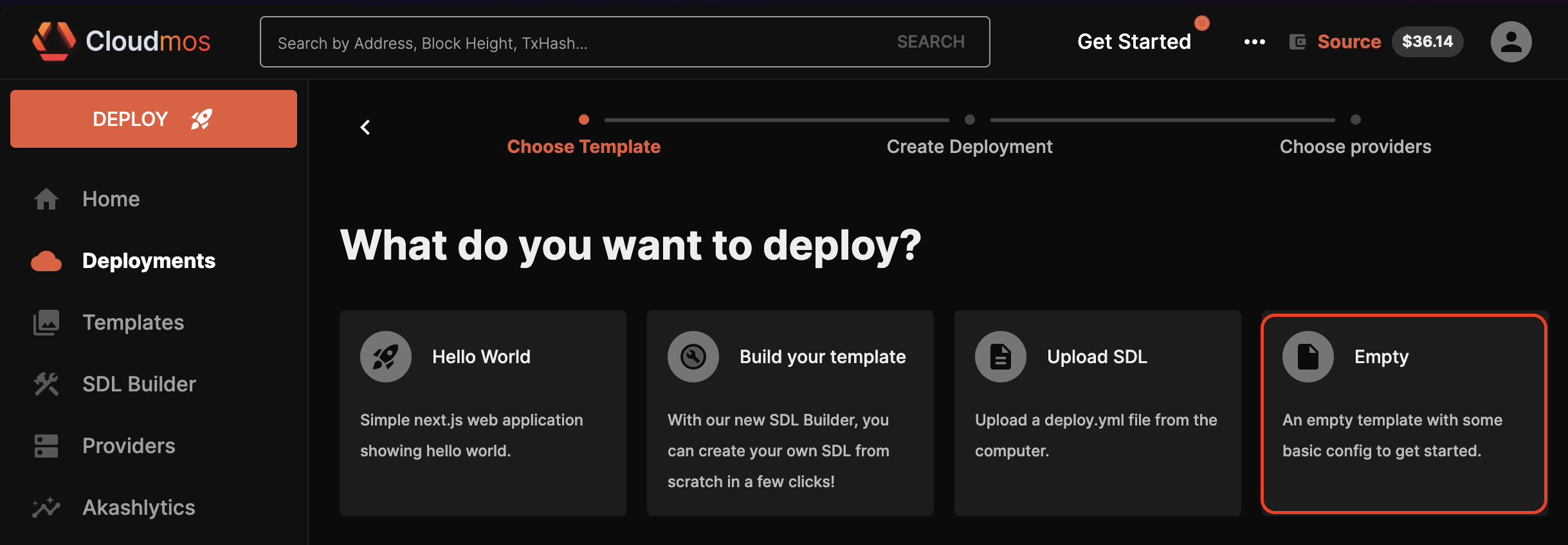Click the wallet icon next to Source
Screen dimensions: 1568x545
tap(1298, 42)
